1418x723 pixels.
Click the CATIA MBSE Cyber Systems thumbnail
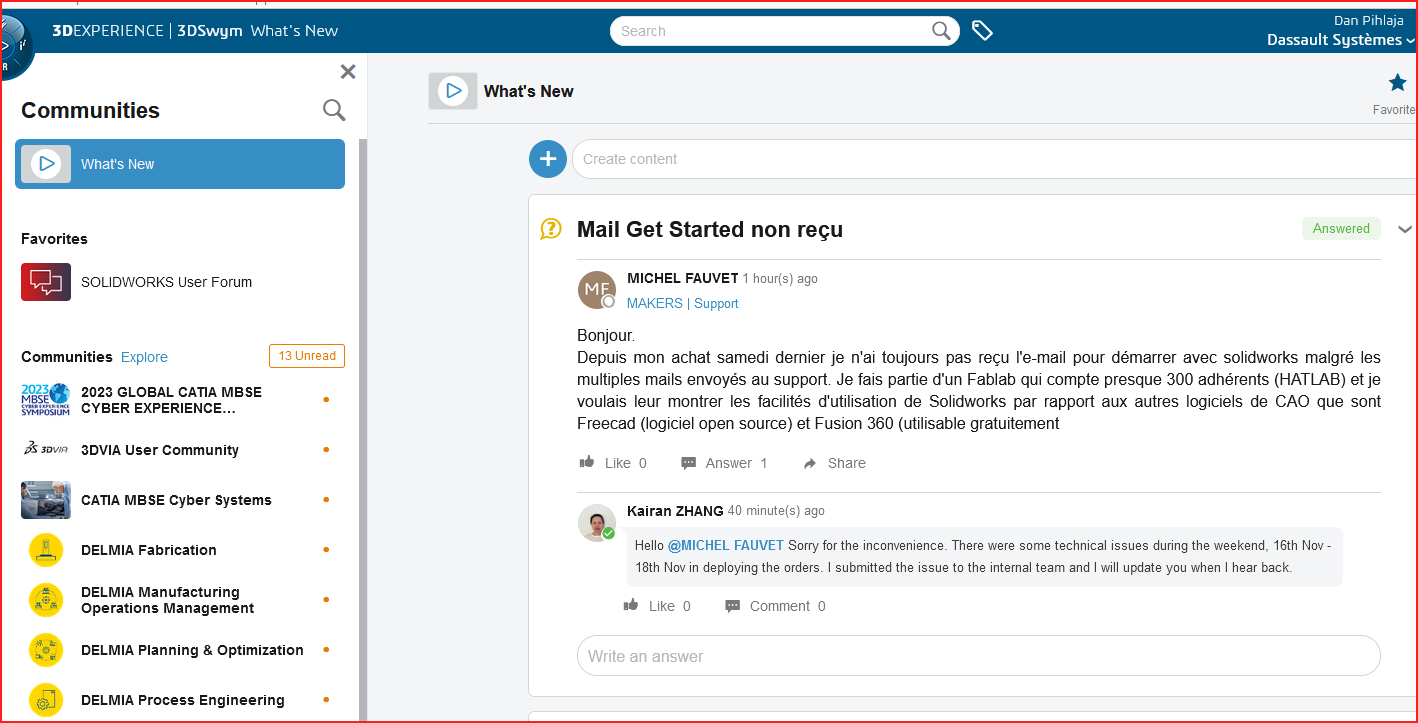pos(46,500)
